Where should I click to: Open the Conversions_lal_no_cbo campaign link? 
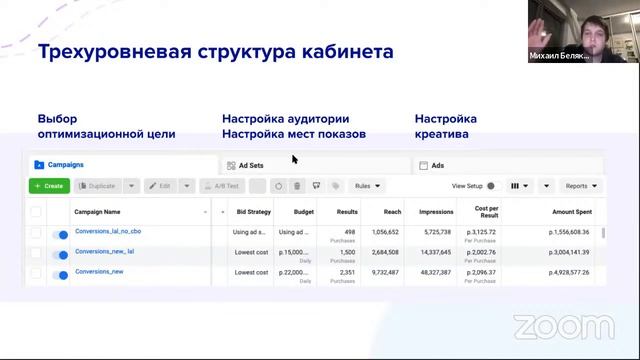[x=108, y=231]
